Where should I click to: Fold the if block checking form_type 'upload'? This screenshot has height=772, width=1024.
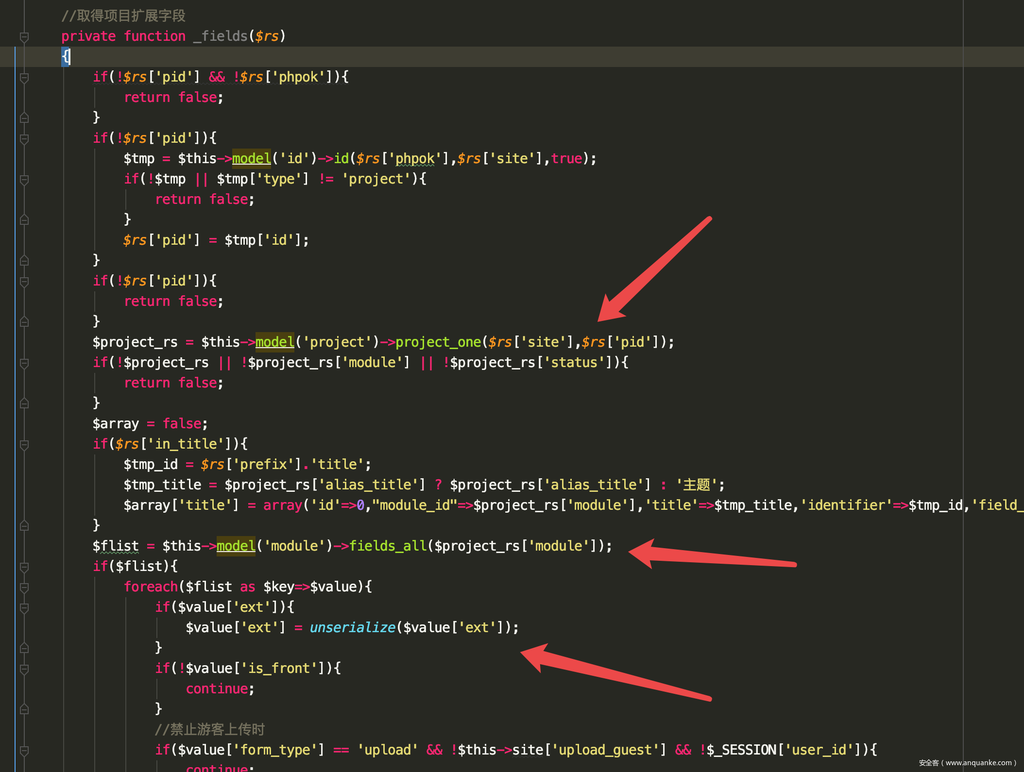click(24, 750)
